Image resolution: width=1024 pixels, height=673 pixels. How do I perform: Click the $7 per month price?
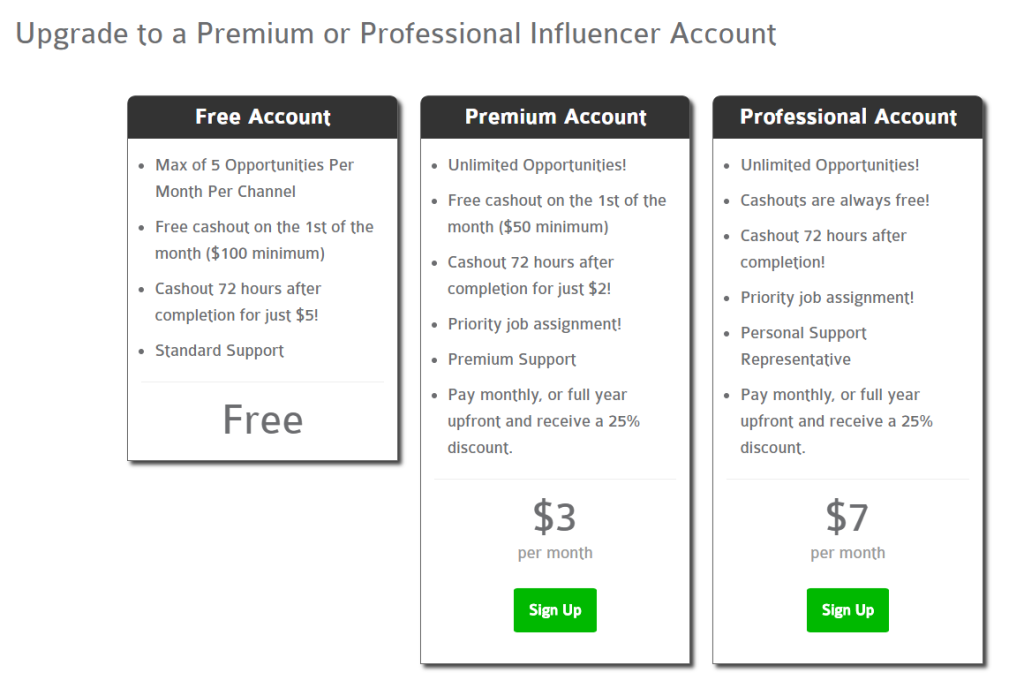point(847,528)
